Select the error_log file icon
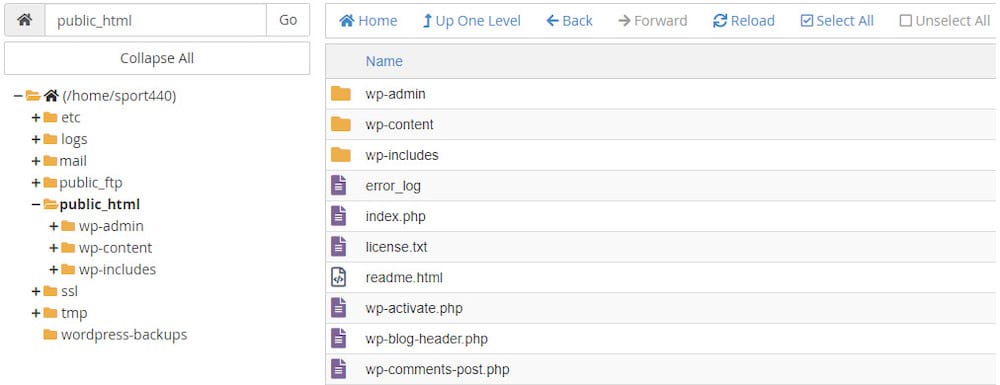The width and height of the screenshot is (1000, 385). [x=339, y=185]
